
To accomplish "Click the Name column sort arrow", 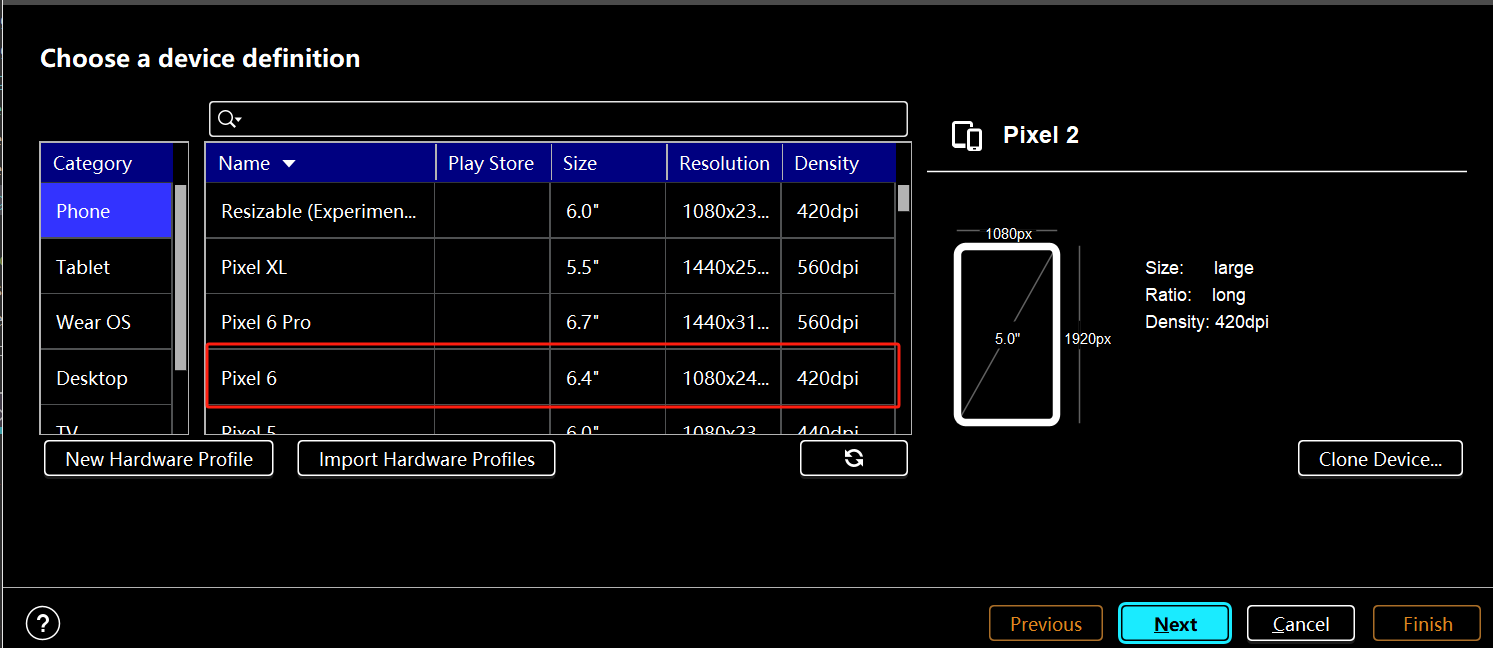I will pyautogui.click(x=289, y=164).
